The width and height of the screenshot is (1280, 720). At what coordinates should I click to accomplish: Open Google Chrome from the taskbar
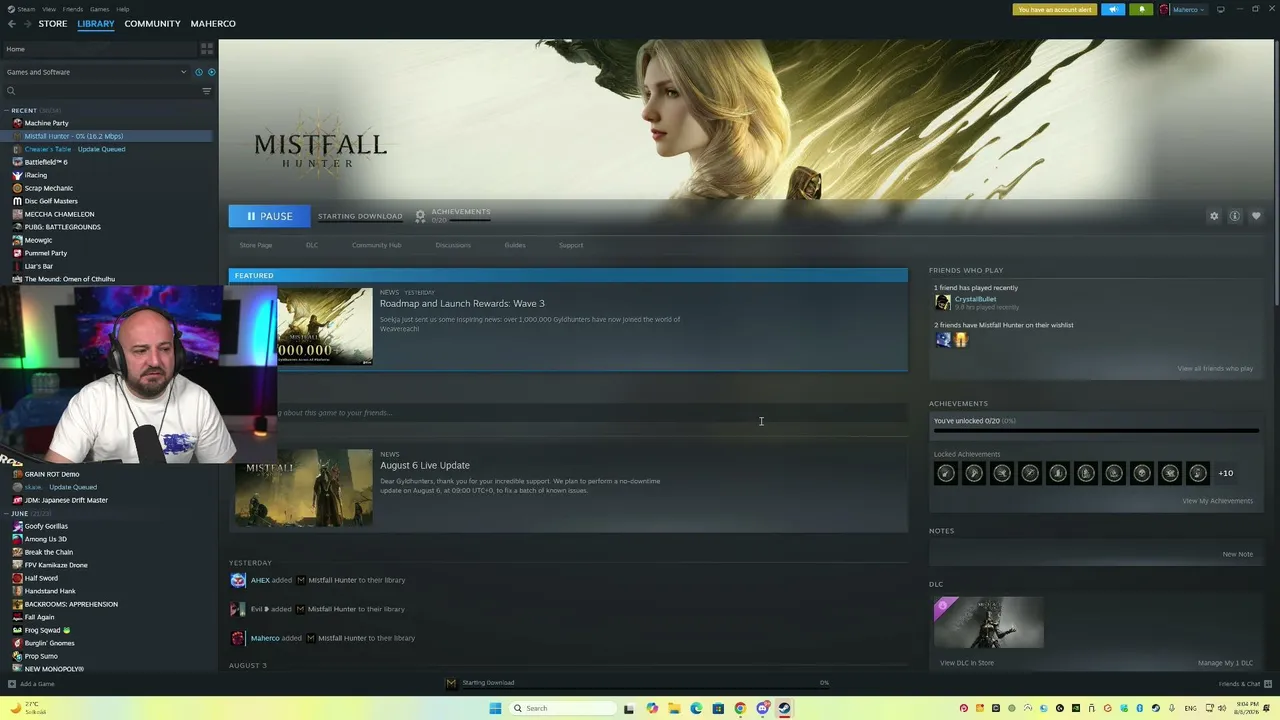pyautogui.click(x=740, y=708)
